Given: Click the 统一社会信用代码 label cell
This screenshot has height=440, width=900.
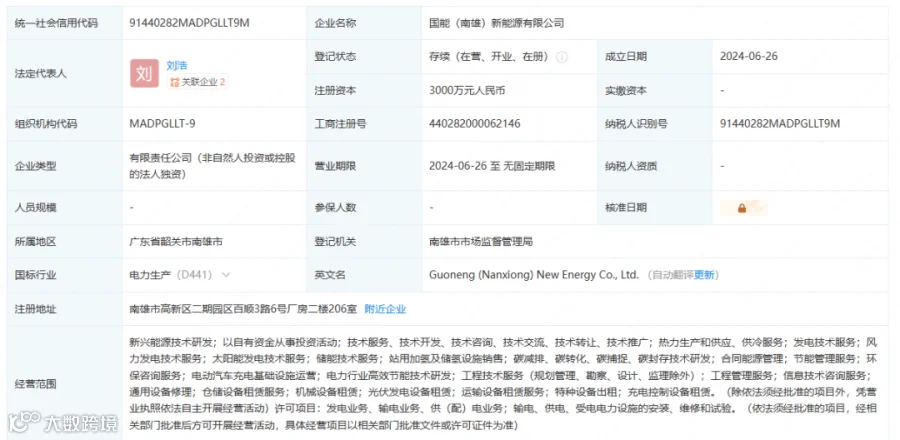Looking at the screenshot, I should click(x=65, y=24).
